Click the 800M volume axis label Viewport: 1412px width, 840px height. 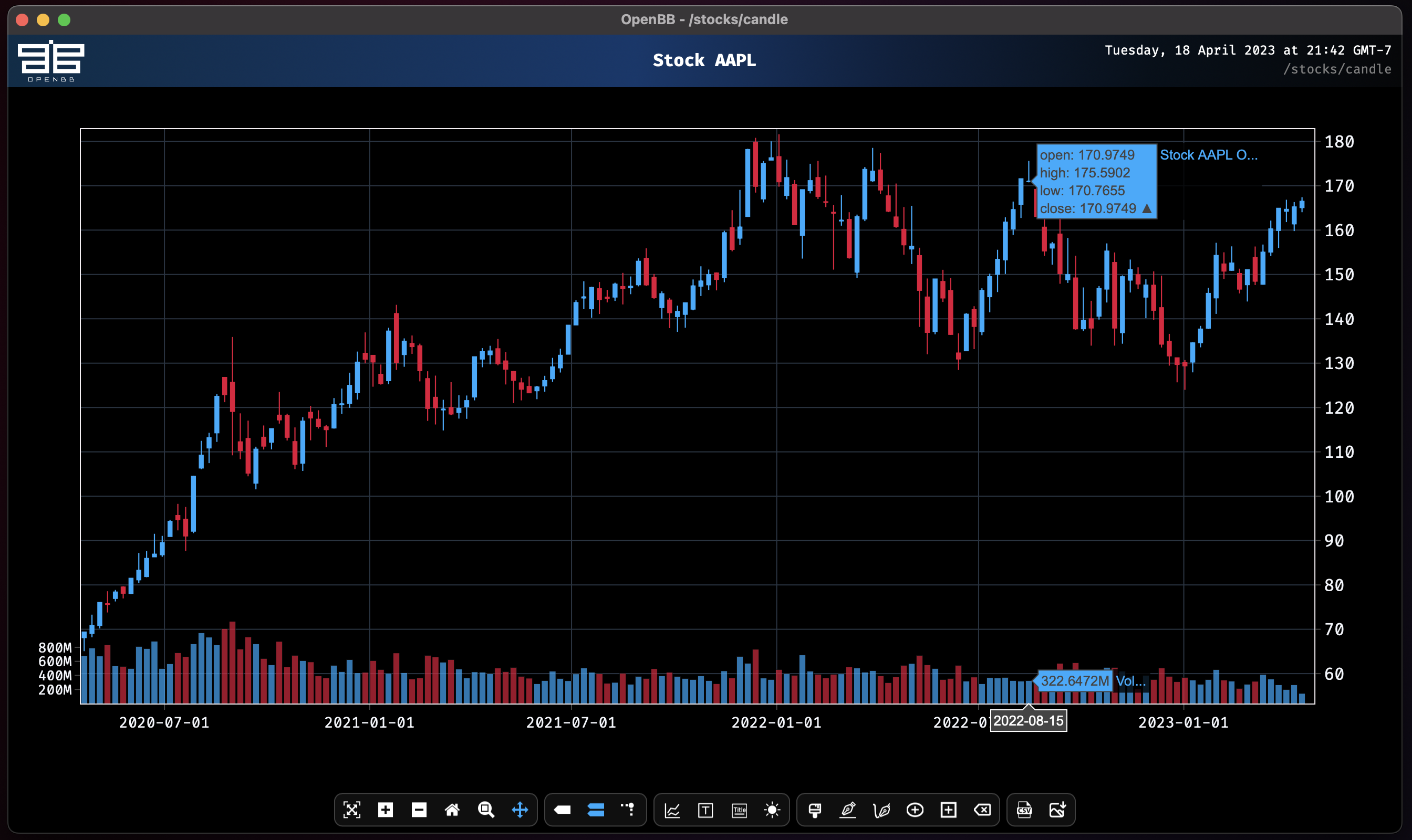coord(55,647)
